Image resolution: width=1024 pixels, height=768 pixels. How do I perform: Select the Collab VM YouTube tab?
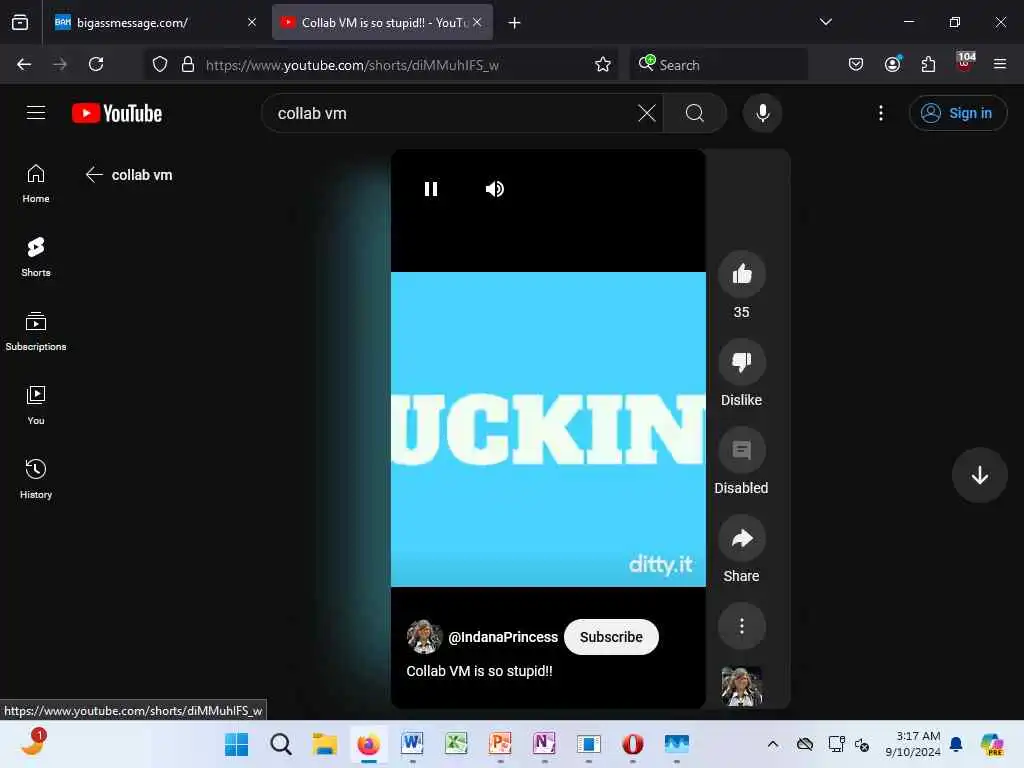382,23
